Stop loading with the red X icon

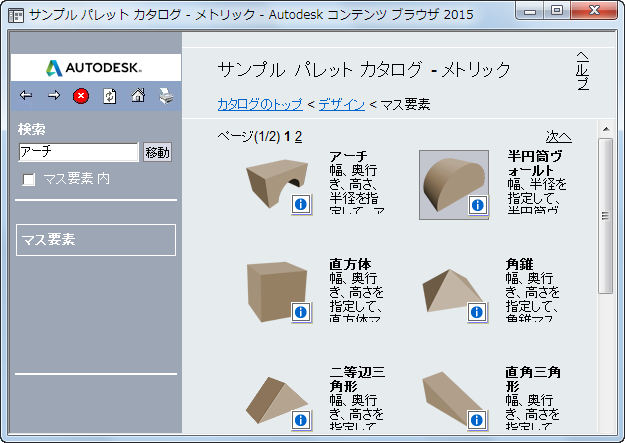tap(81, 96)
